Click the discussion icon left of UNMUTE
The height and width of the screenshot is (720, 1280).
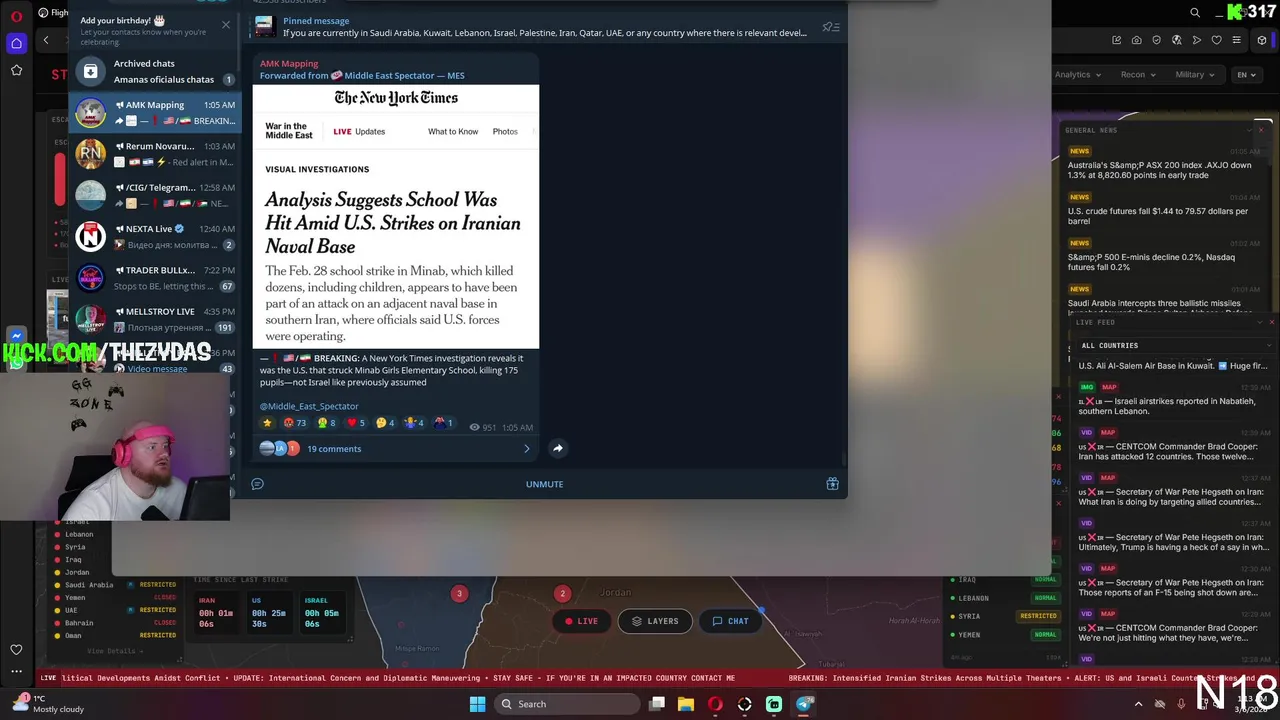tap(257, 484)
